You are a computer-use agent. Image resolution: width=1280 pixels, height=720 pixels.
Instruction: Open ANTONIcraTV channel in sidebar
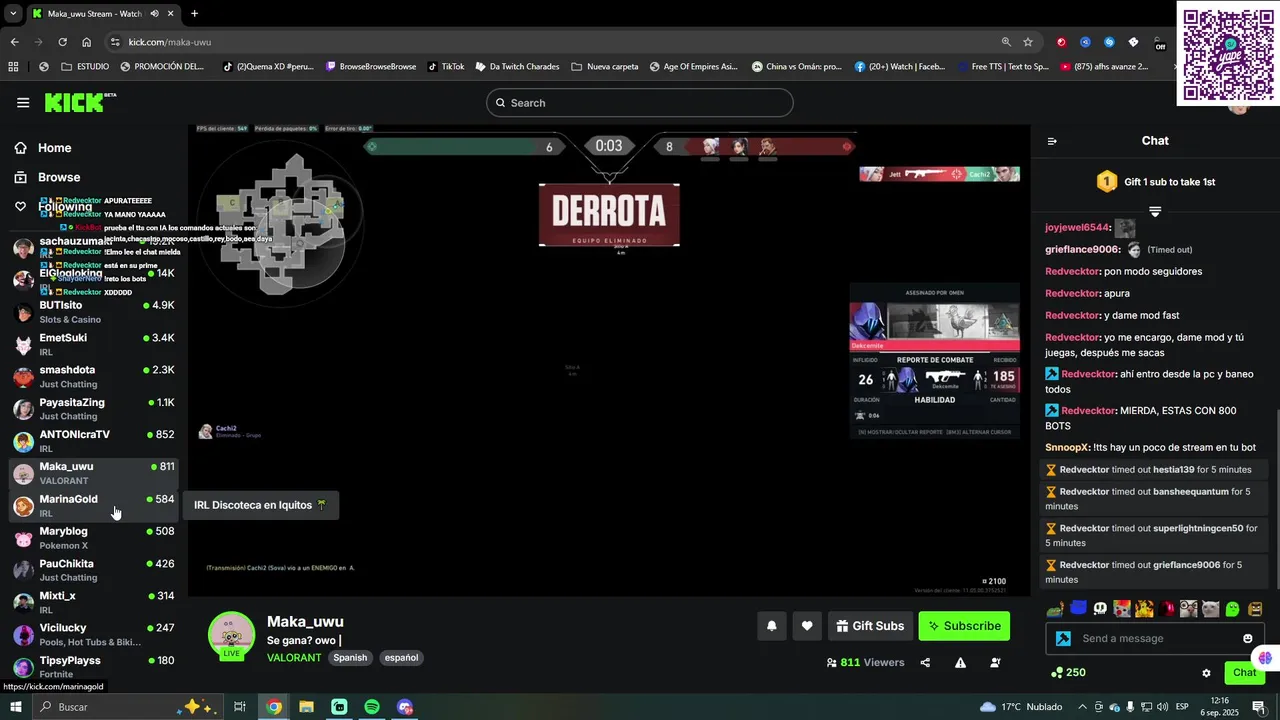[94, 441]
